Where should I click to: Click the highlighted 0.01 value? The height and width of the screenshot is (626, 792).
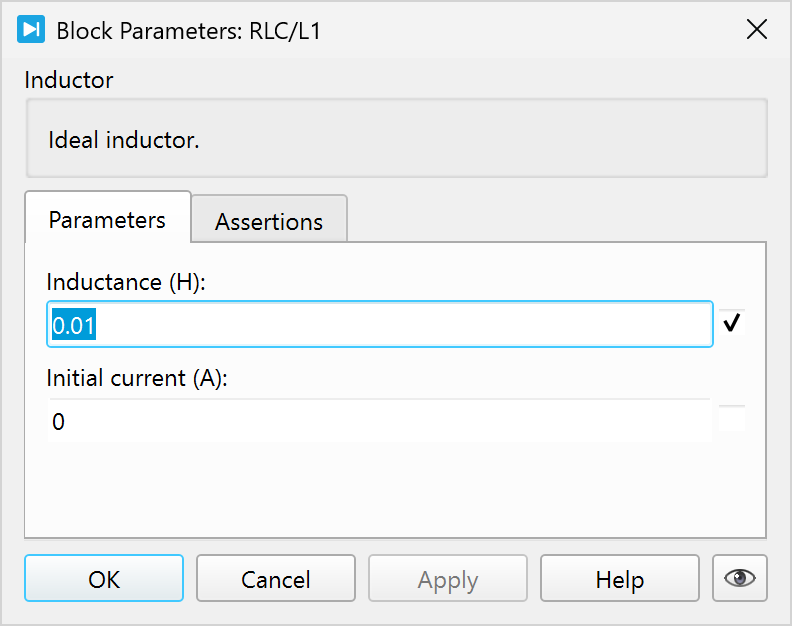click(x=72, y=325)
